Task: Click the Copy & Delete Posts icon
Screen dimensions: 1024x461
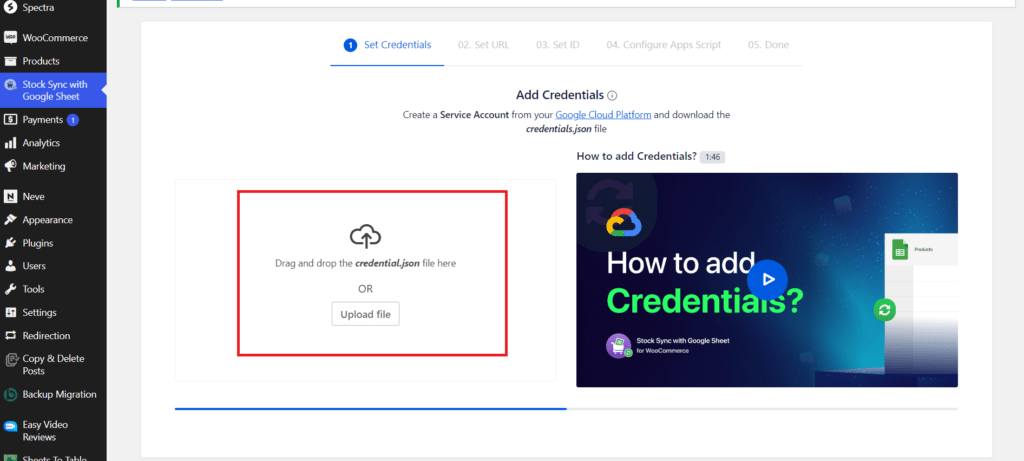Action: coord(10,360)
